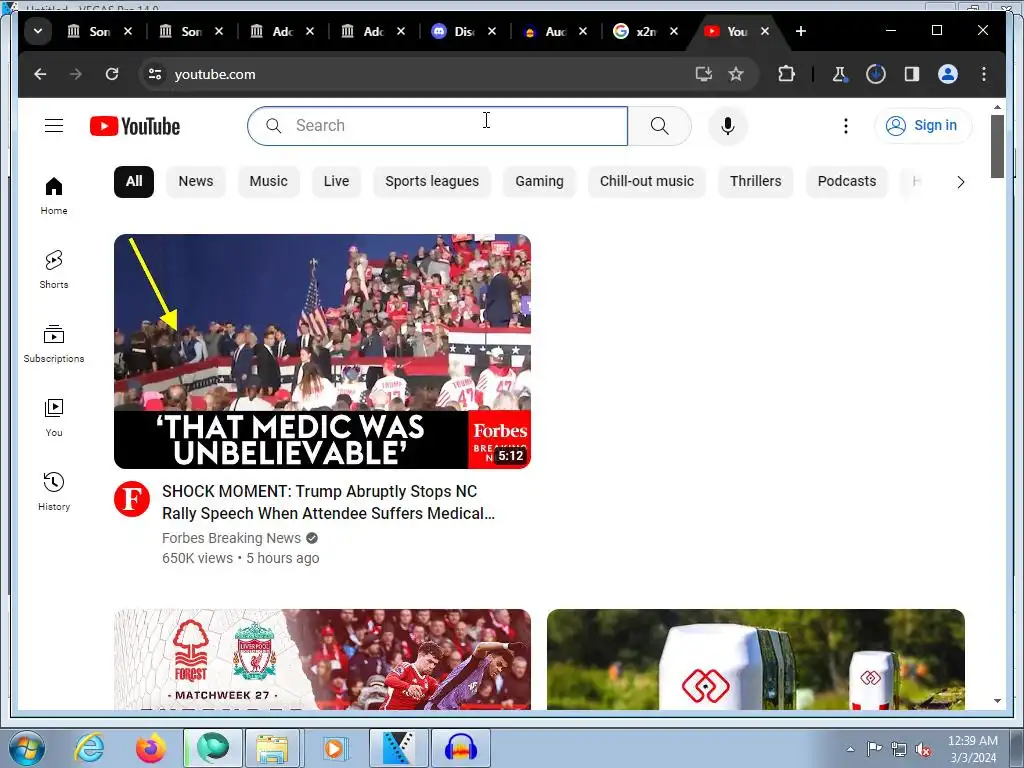This screenshot has height=768, width=1024.
Task: Launch Firefox from taskbar
Action: click(x=150, y=748)
